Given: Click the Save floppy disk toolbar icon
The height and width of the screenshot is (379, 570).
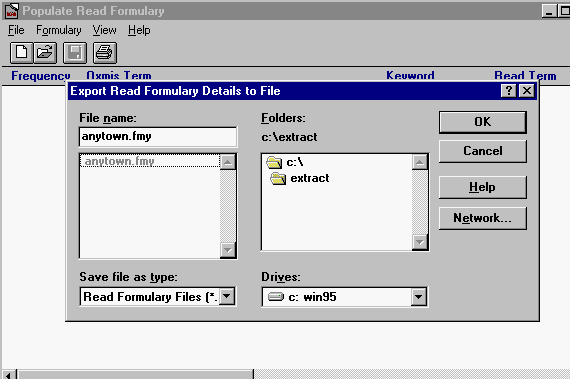Looking at the screenshot, I should point(75,53).
